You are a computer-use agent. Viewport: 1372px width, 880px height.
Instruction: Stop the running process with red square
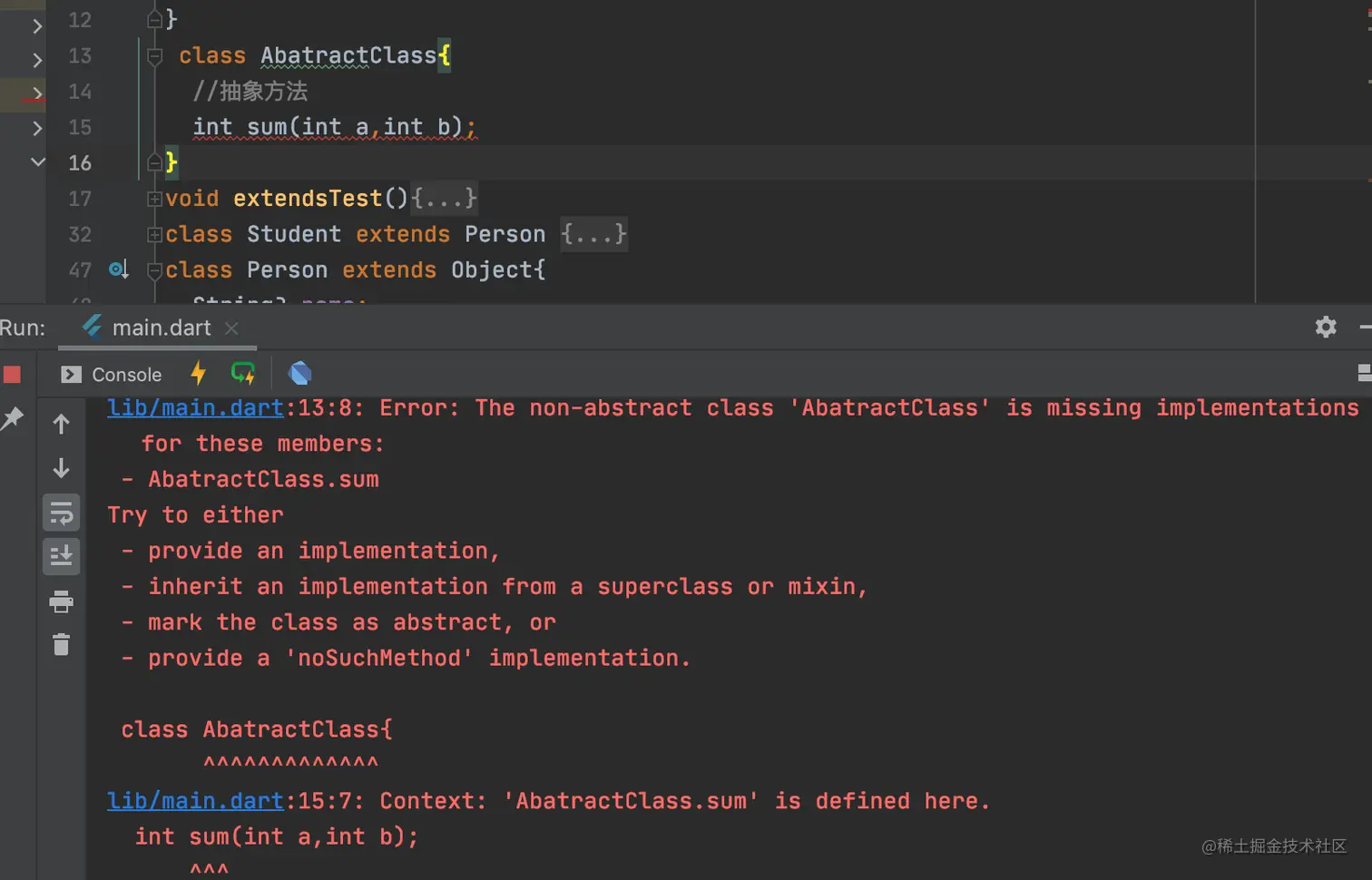(x=12, y=374)
